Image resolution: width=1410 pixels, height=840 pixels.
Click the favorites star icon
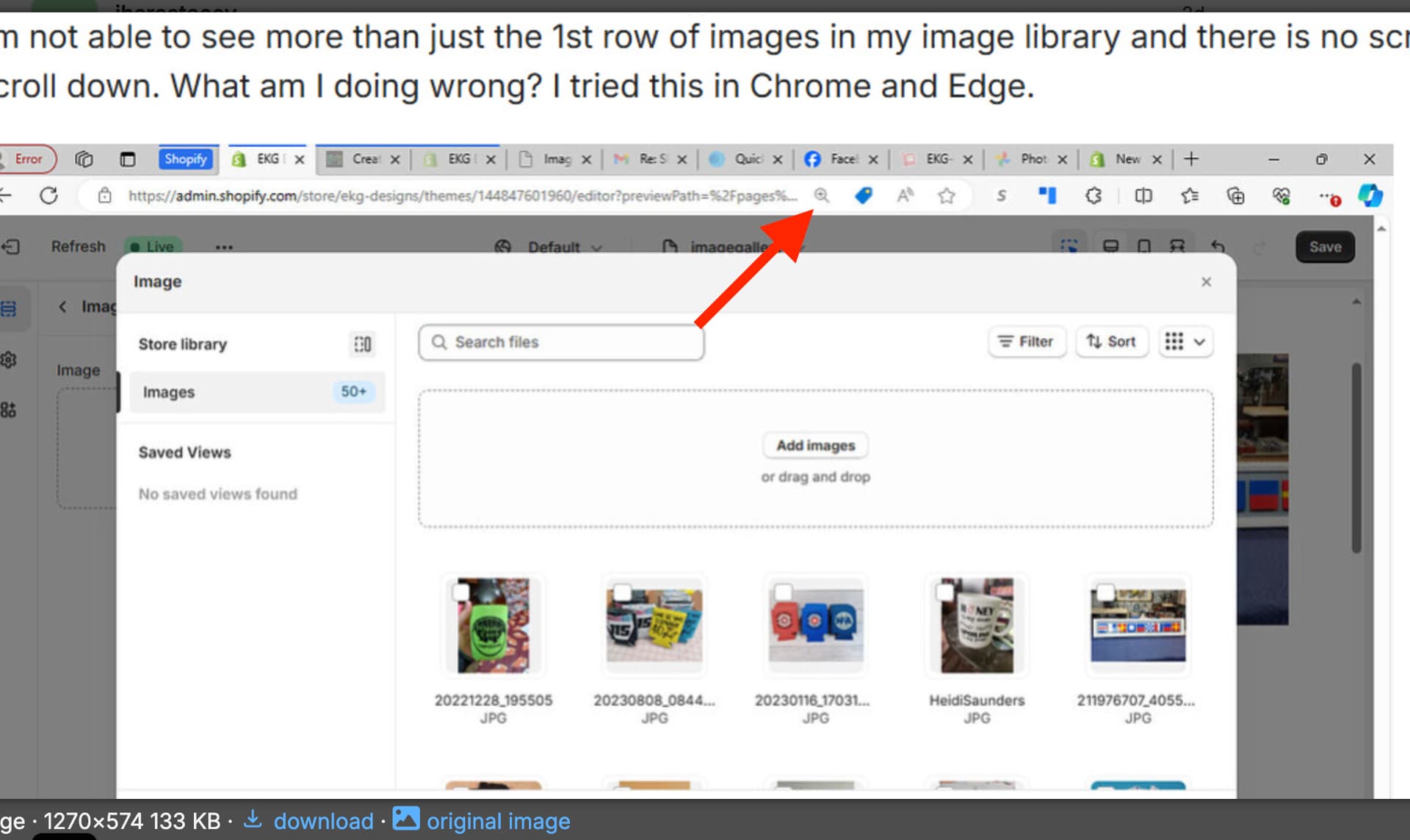point(947,196)
